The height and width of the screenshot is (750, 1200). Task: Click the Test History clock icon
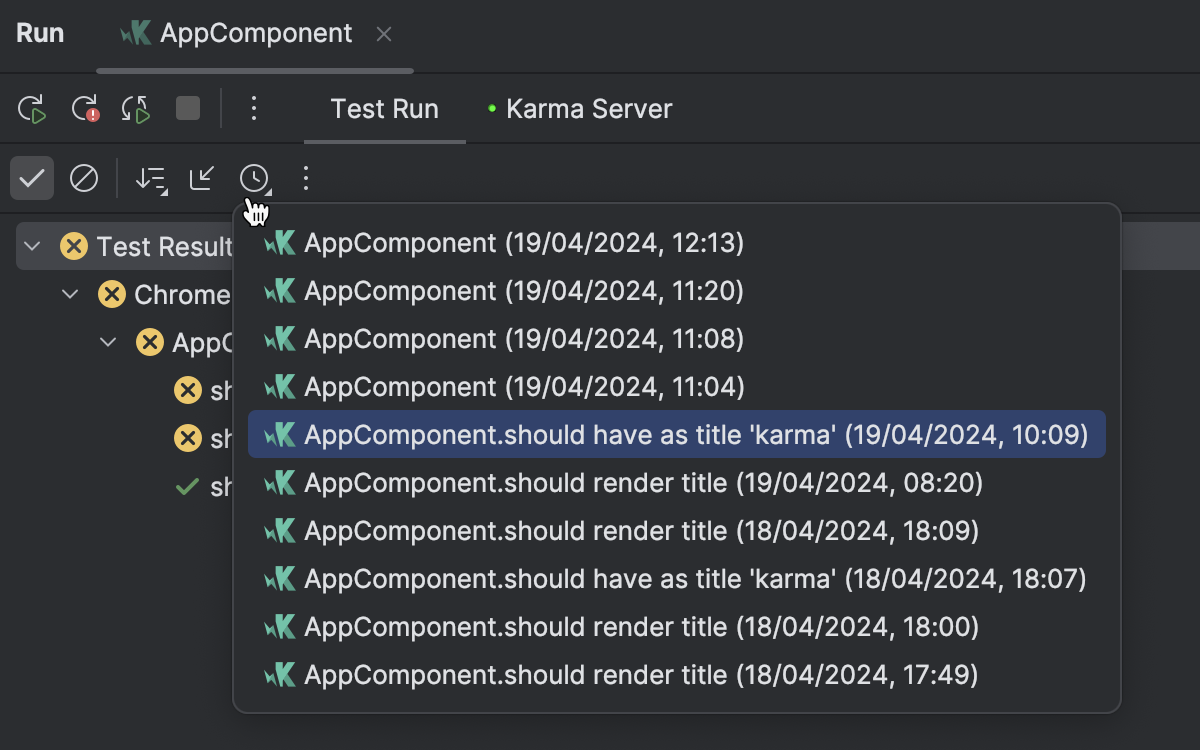[254, 179]
